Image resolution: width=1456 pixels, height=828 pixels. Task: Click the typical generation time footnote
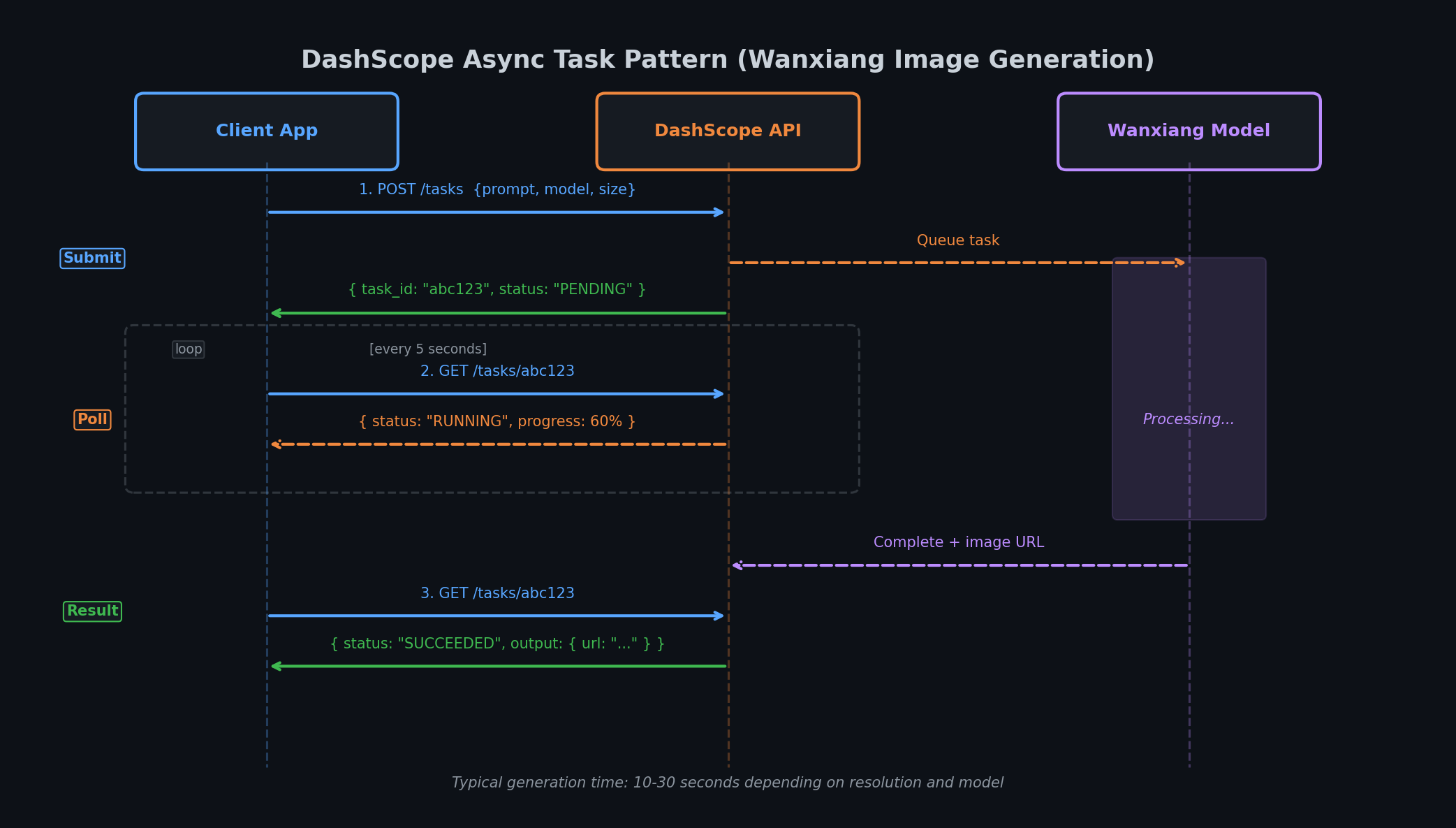[x=728, y=783]
